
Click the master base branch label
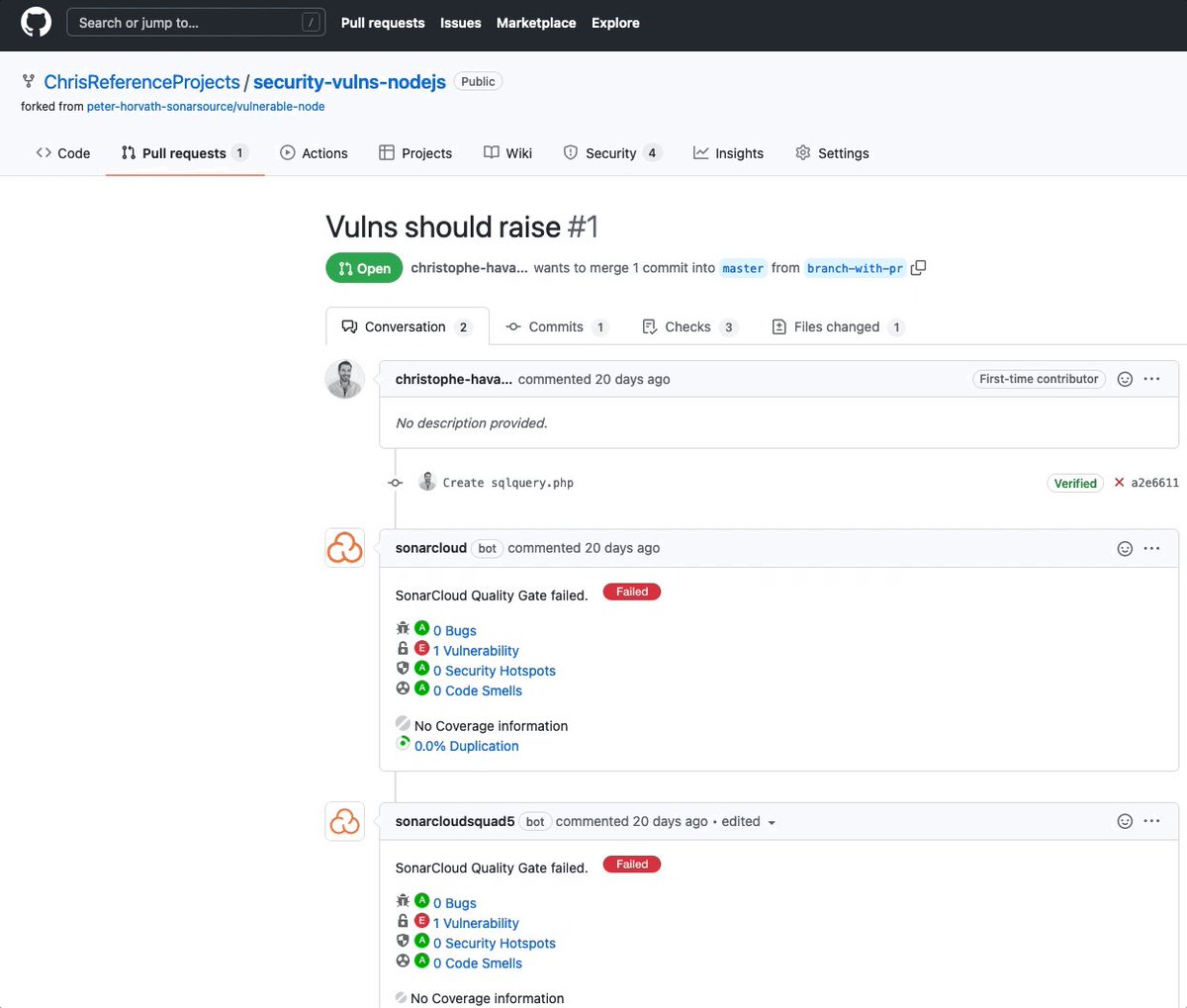tap(743, 268)
